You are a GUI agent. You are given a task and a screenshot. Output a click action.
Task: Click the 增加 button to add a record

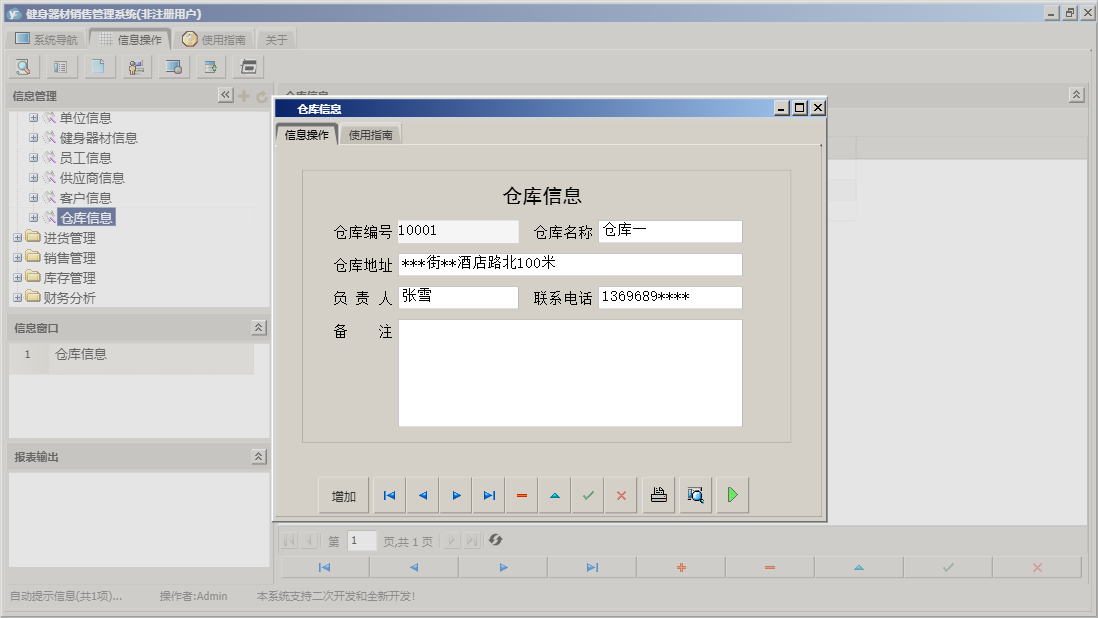[x=343, y=494]
